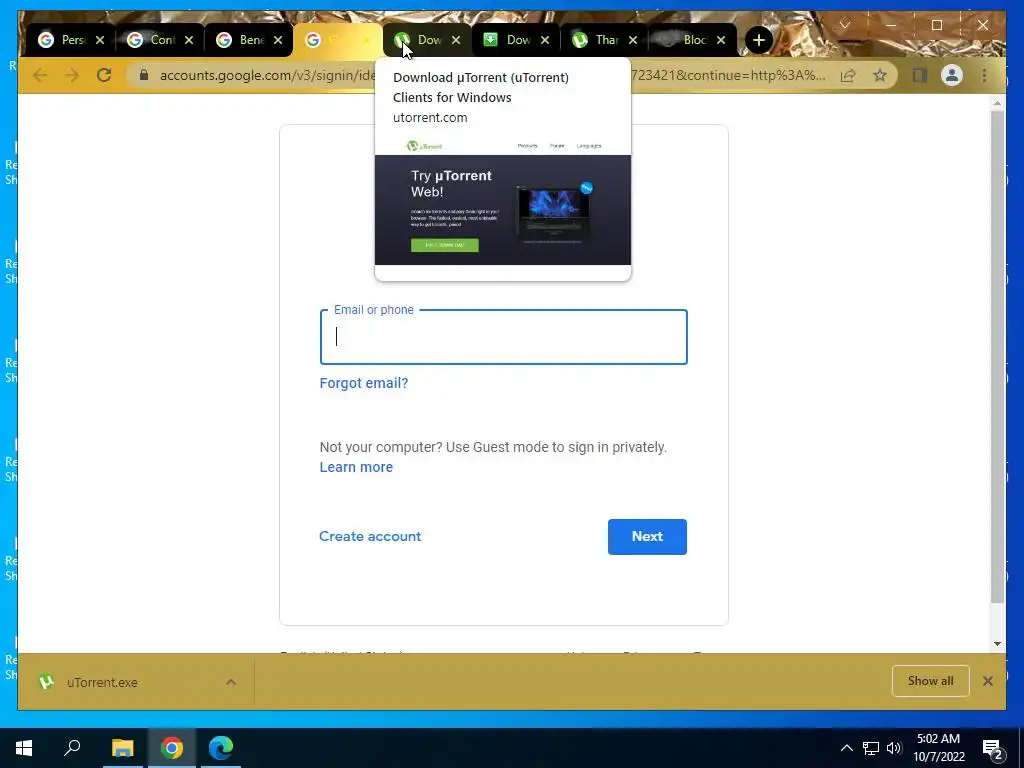
Task: Click the Chrome taskbar icon
Action: 172,748
